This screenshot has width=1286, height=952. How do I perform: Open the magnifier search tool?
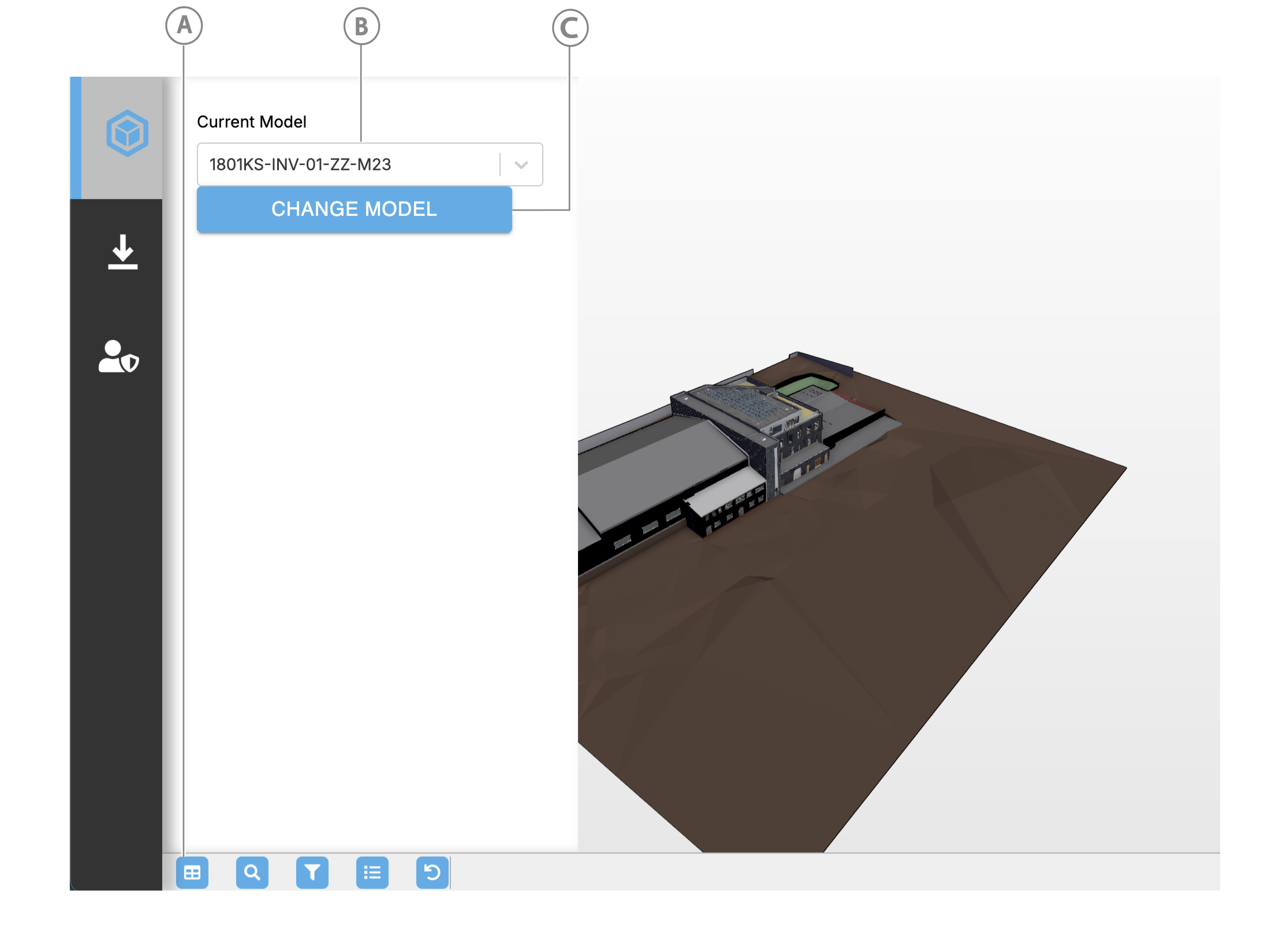pos(252,872)
